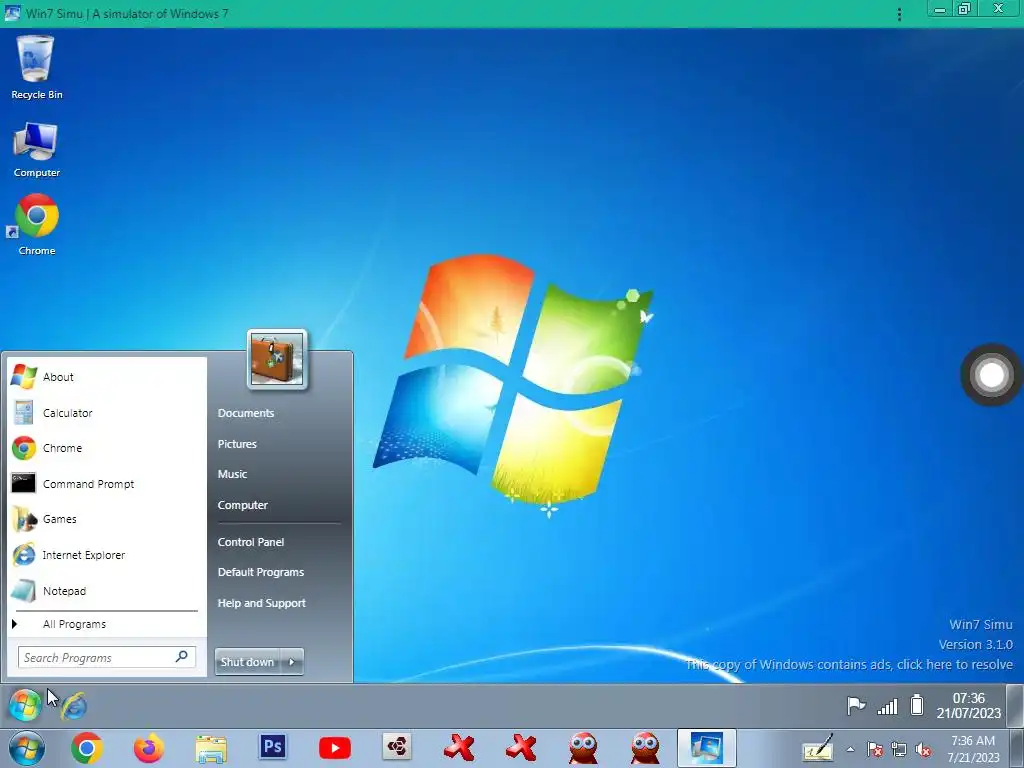Viewport: 1024px width, 768px height.
Task: Open Photoshop on the host taskbar
Action: click(x=273, y=746)
